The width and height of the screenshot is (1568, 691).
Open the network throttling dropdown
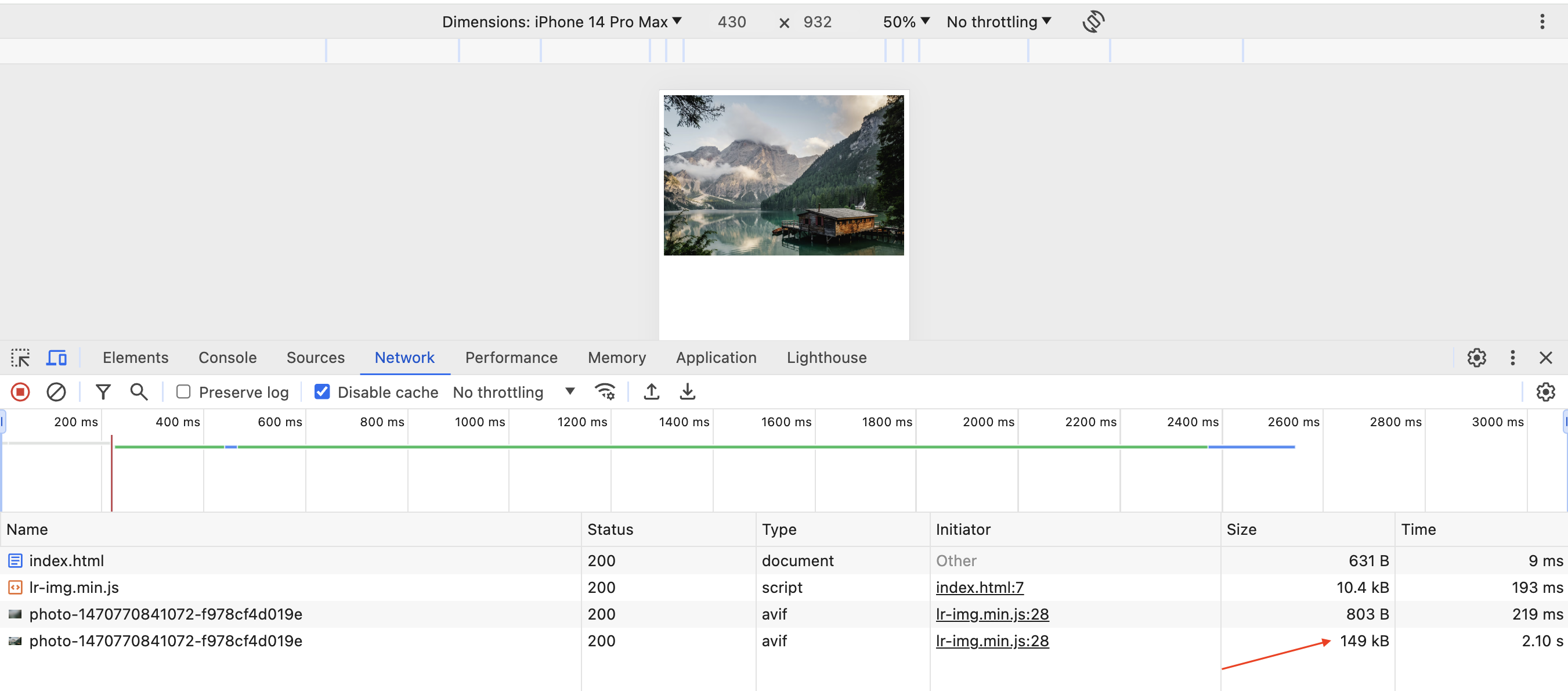[514, 391]
